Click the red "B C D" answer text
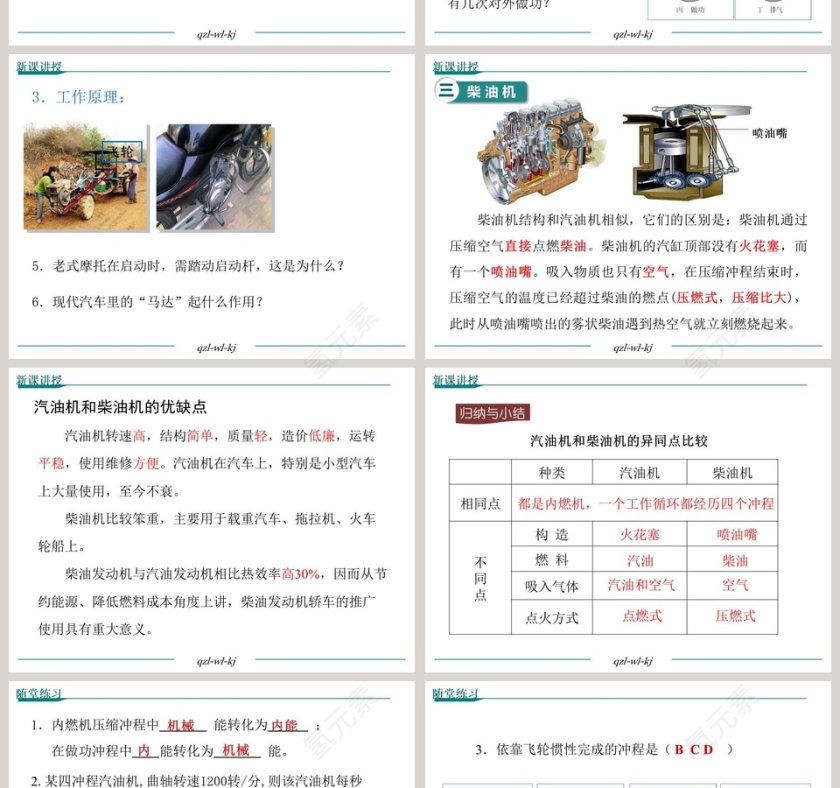 coord(694,749)
